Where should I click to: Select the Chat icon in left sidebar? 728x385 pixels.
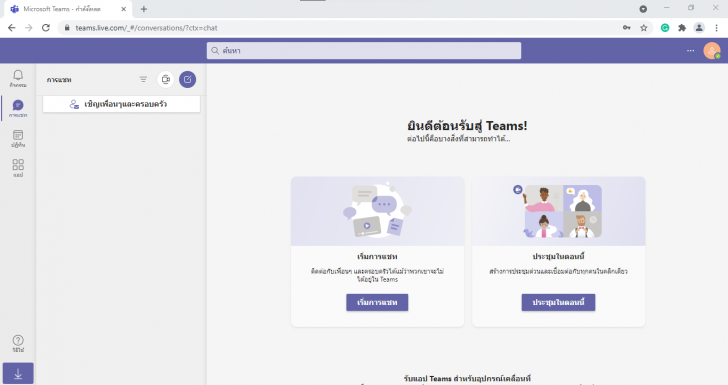click(x=18, y=108)
